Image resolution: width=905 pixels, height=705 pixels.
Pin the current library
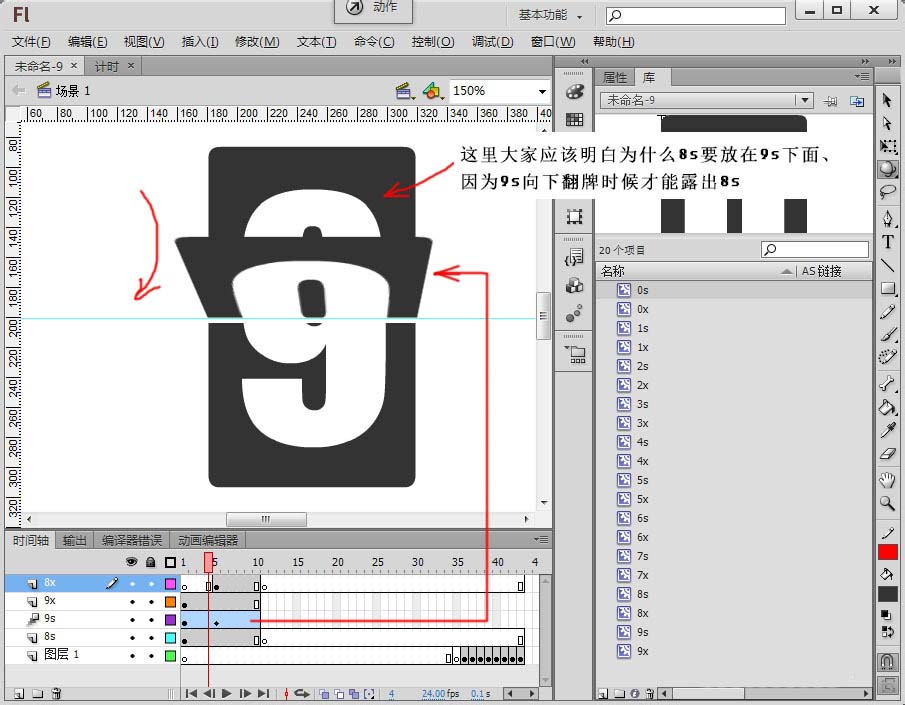[830, 101]
